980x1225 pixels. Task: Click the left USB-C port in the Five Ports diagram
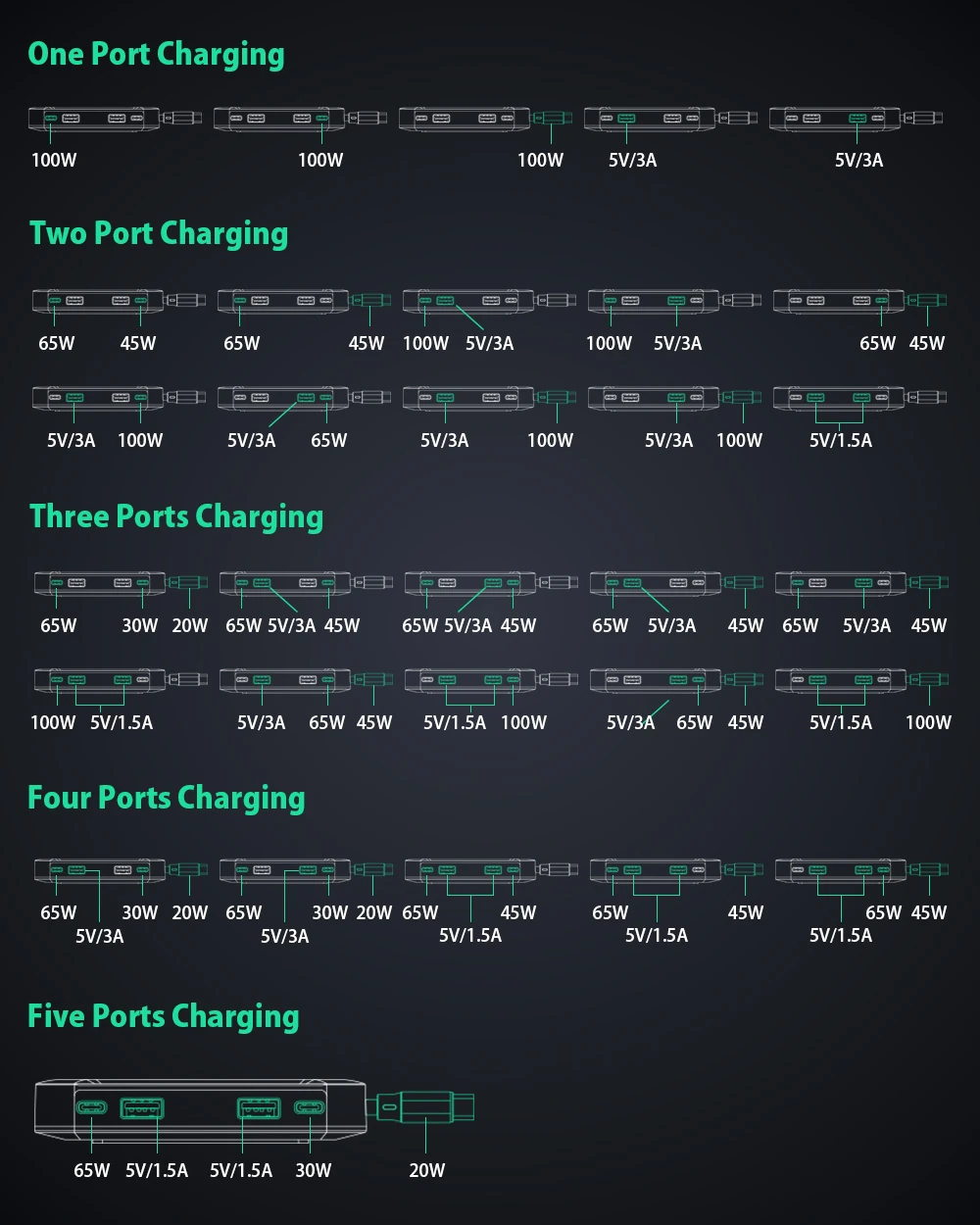coord(92,1108)
